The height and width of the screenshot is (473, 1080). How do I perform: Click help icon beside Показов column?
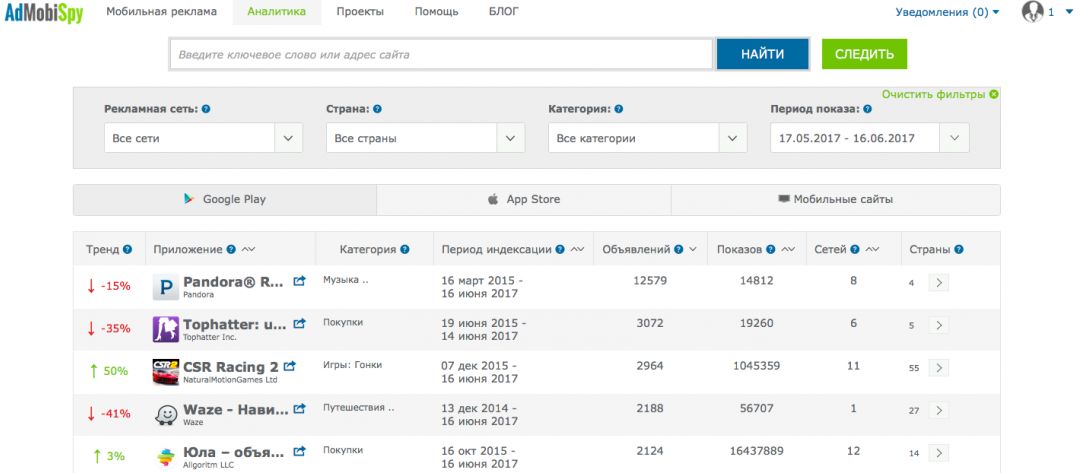(x=771, y=250)
